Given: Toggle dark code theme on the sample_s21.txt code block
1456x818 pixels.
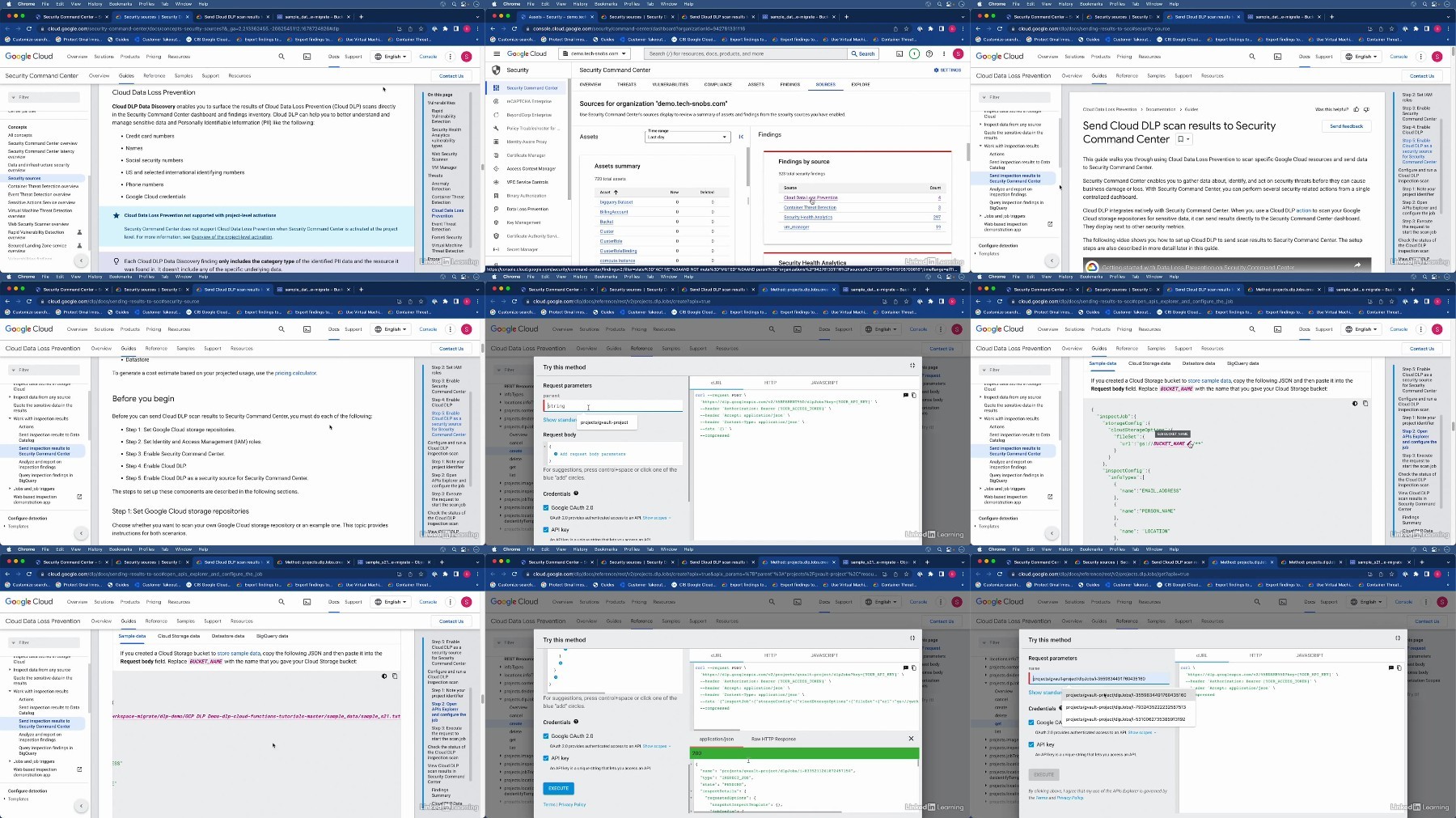Looking at the screenshot, I should pos(384,676).
